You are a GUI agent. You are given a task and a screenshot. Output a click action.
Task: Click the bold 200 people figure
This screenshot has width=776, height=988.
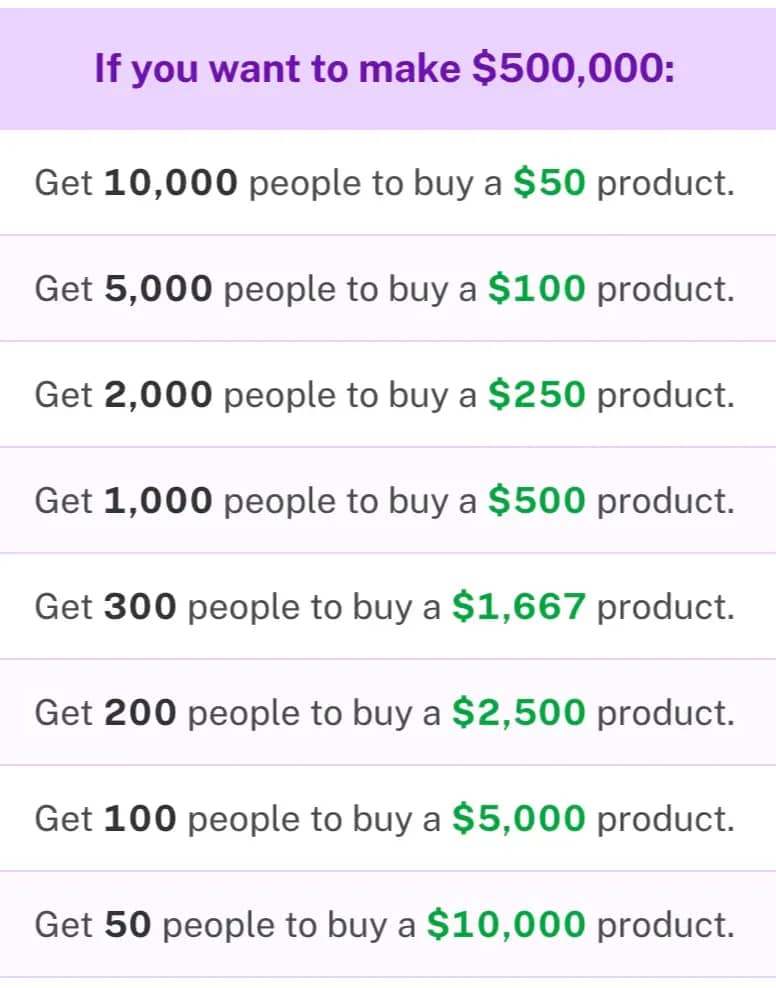pos(140,713)
